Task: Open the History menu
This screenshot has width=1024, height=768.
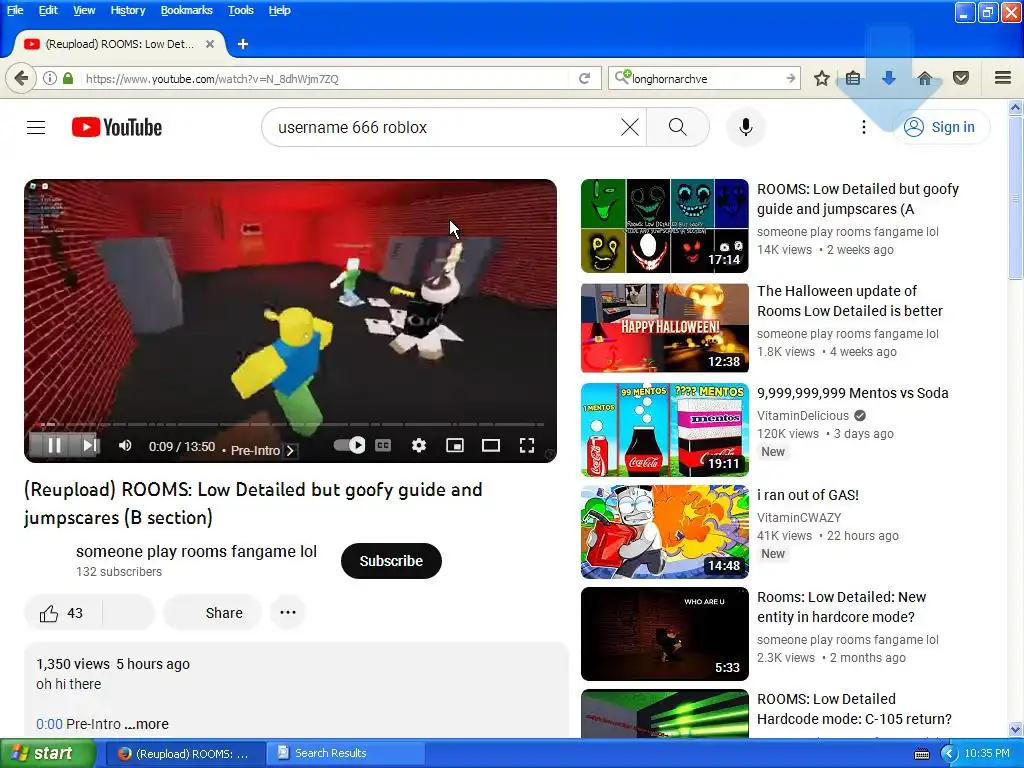Action: coord(127,10)
